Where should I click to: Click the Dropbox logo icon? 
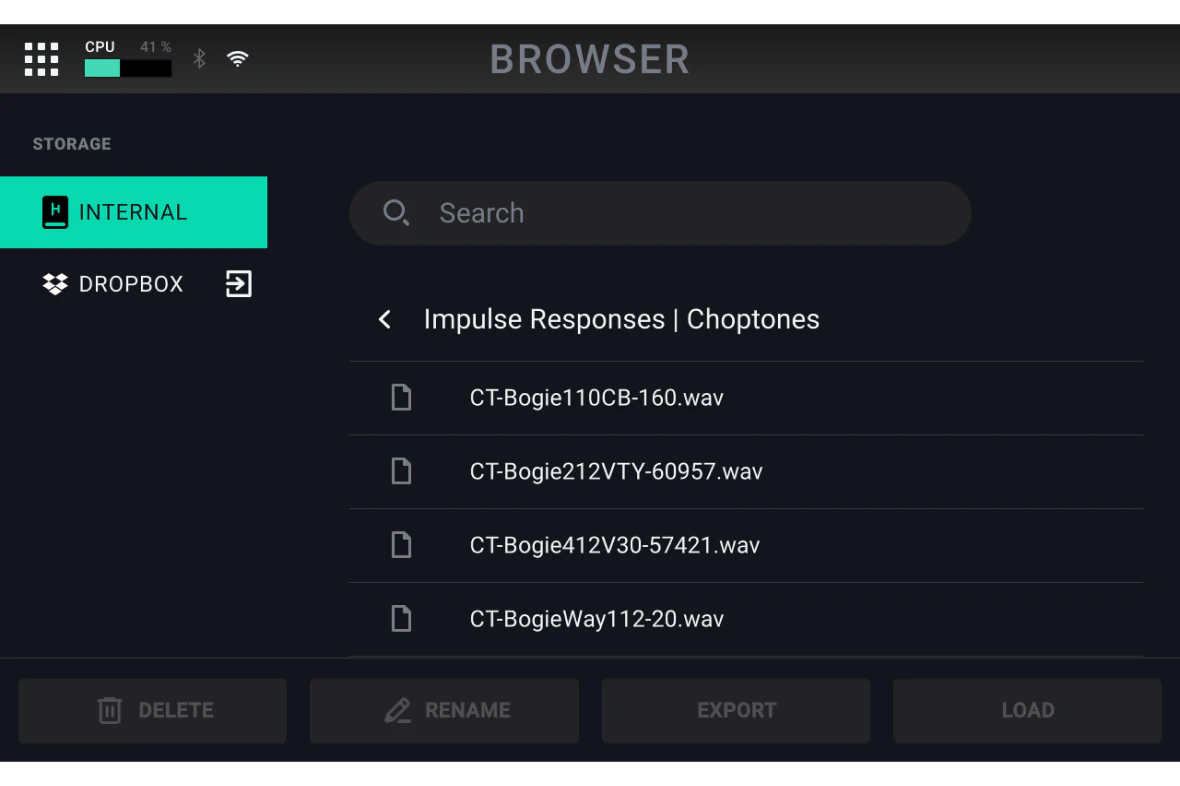pos(55,284)
